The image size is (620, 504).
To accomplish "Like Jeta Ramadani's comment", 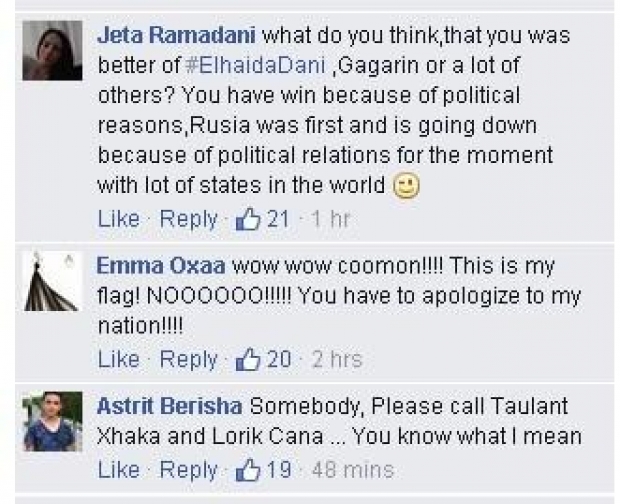I will point(118,219).
